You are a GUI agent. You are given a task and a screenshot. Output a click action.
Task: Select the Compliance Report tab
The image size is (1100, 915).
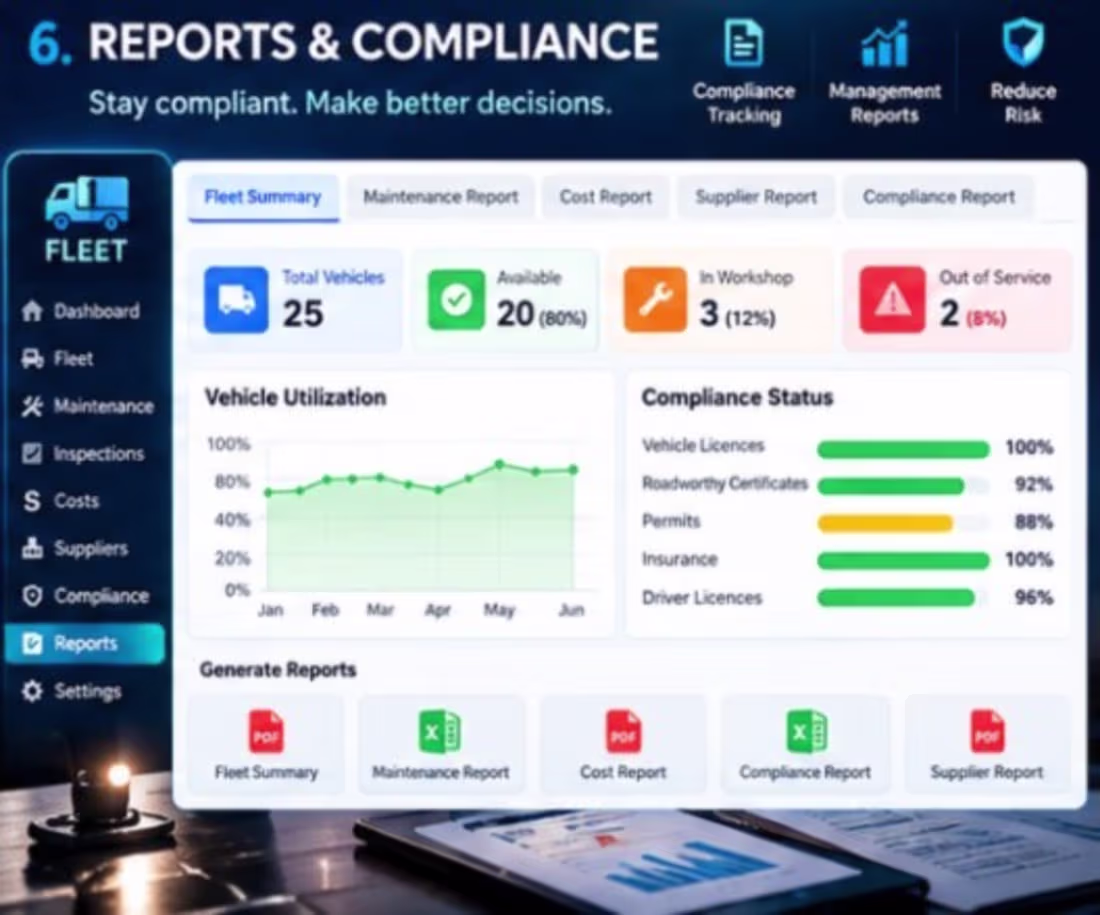tap(939, 197)
